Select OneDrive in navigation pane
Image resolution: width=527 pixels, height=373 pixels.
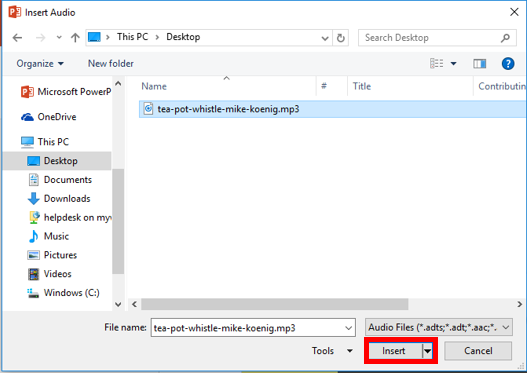pyautogui.click(x=49, y=117)
